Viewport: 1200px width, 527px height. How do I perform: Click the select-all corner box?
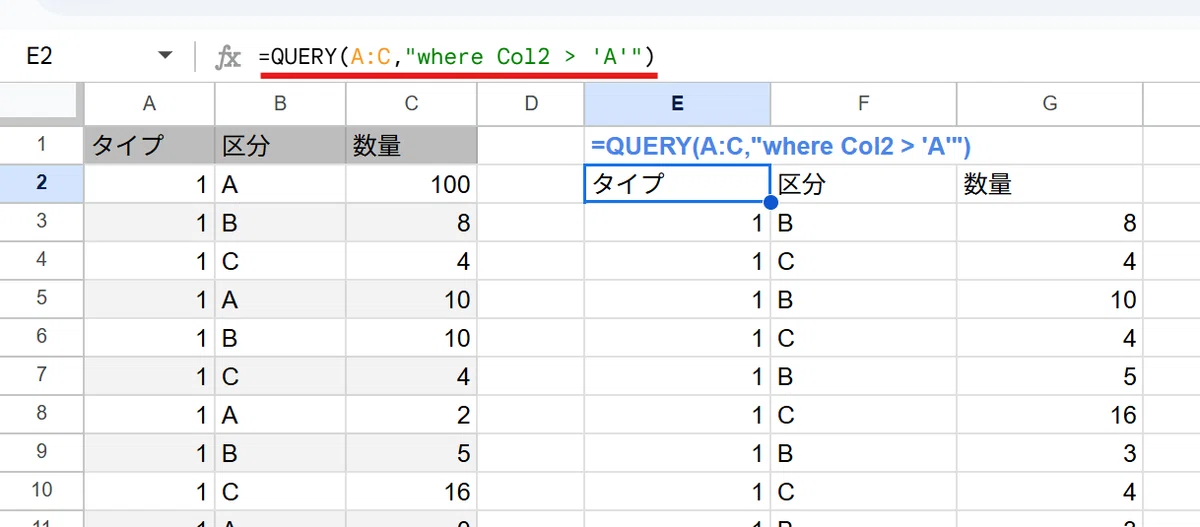(x=41, y=103)
